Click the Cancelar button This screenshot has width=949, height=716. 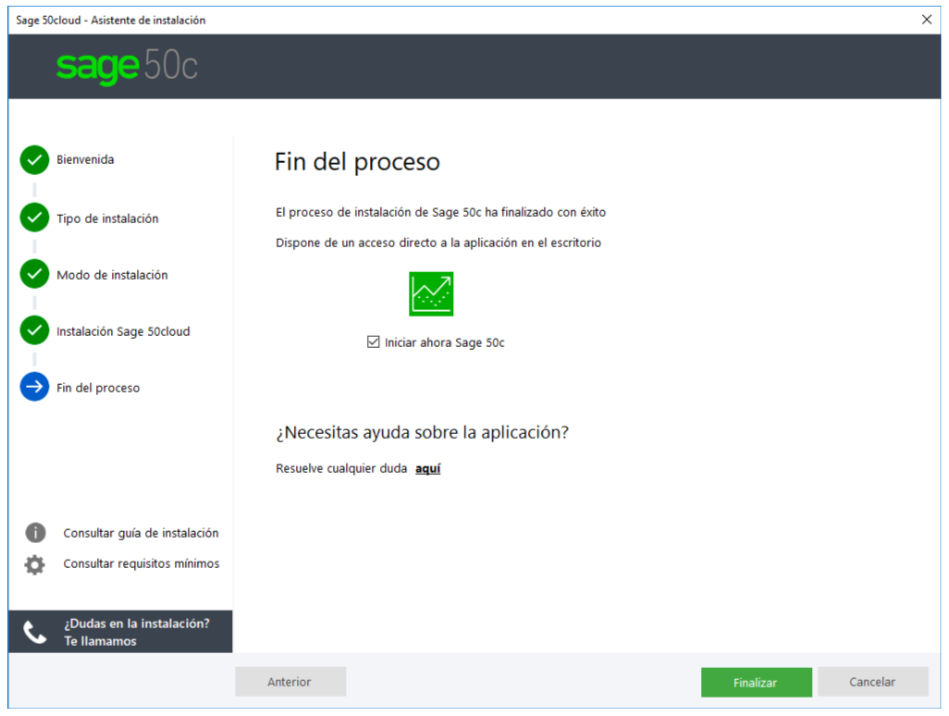(873, 682)
